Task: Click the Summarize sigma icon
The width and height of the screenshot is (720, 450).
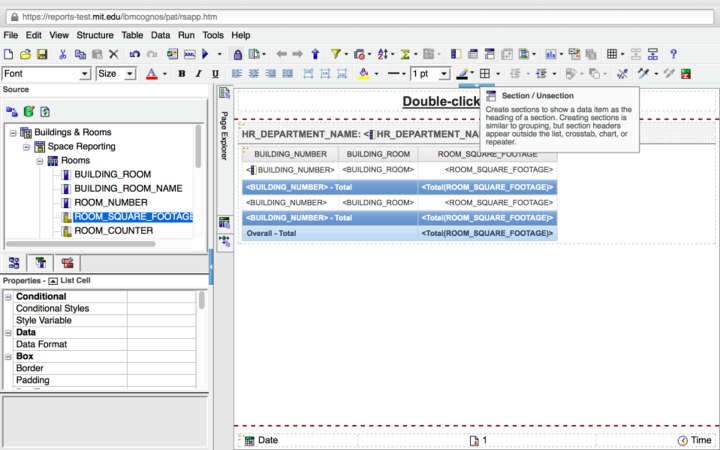Action: tap(406, 54)
